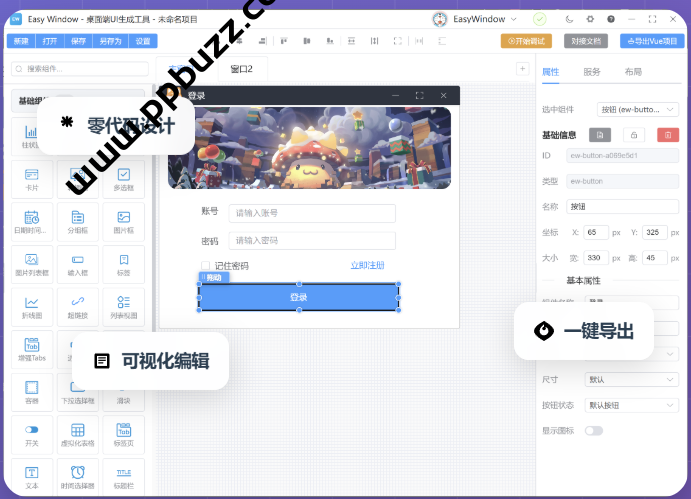Select the 虚拟化表格 table component
Viewport: 691px width, 499px height.
click(78, 432)
